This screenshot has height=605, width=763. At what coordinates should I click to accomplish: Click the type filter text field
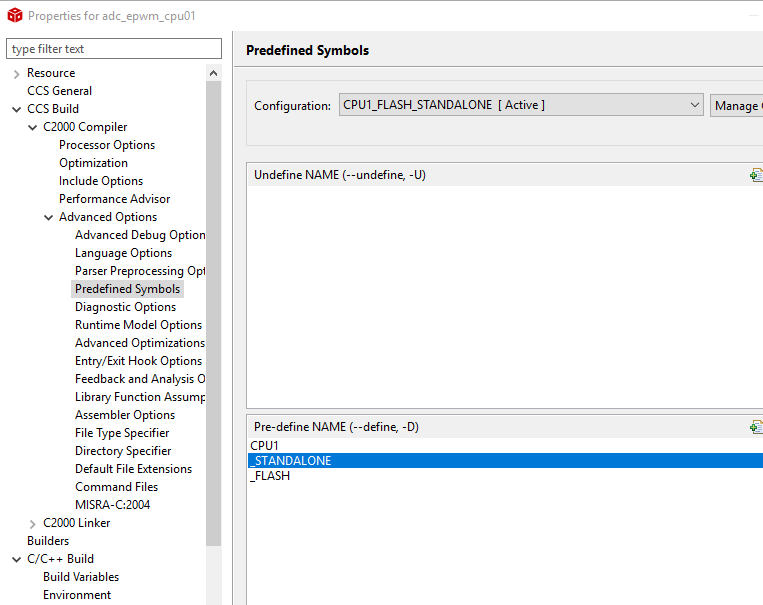[114, 49]
